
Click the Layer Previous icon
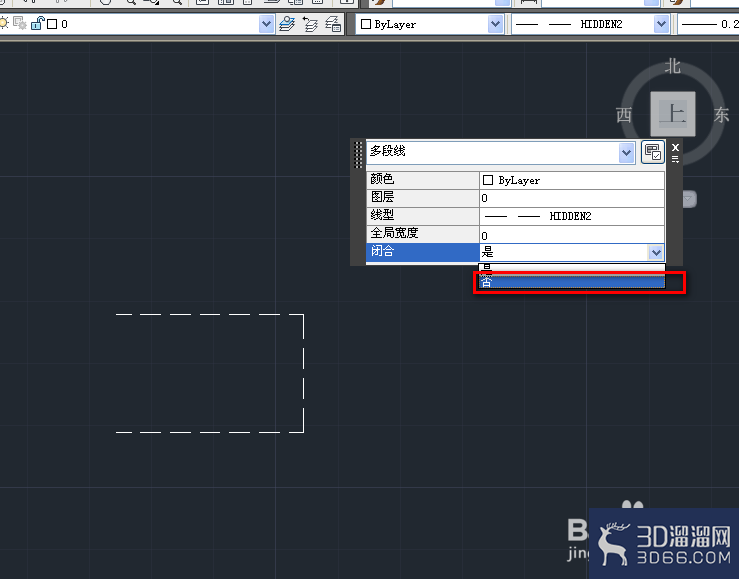310,24
